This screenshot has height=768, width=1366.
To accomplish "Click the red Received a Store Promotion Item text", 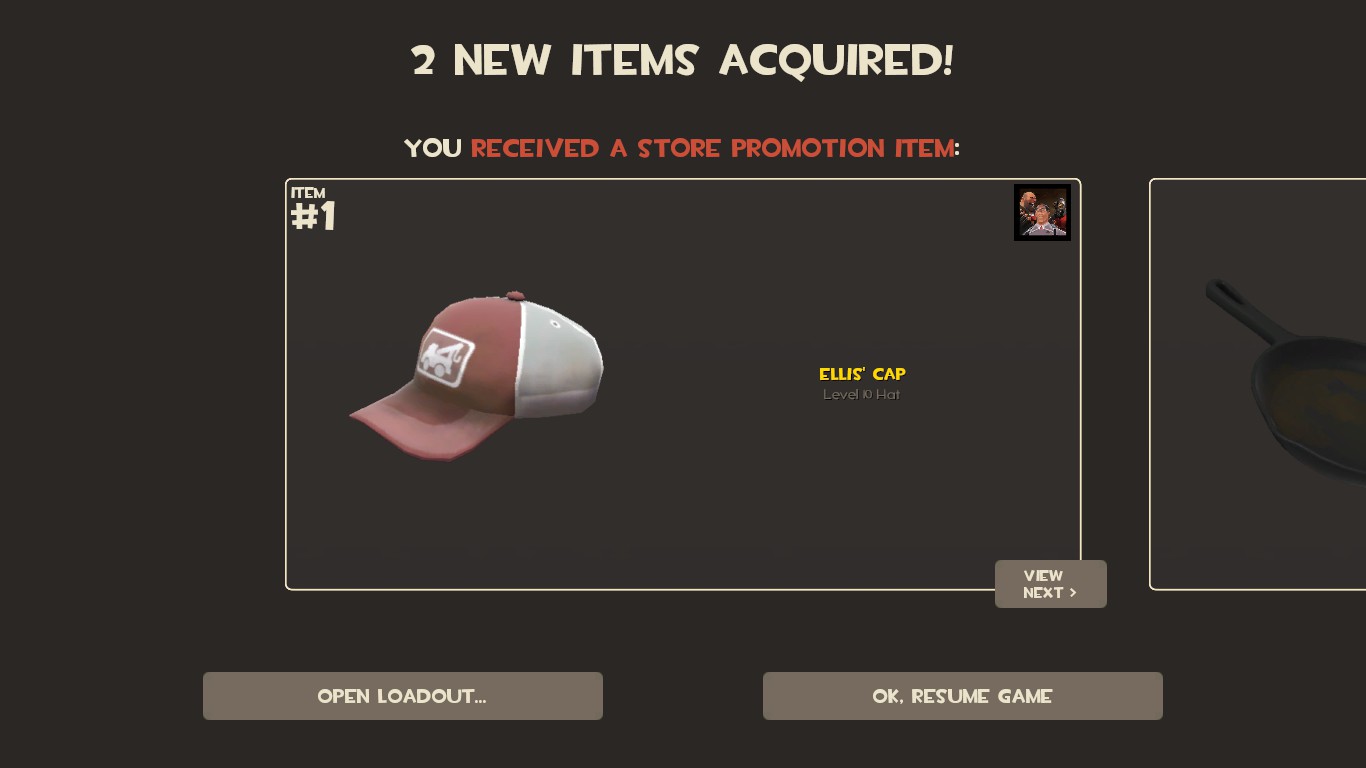I will [x=713, y=148].
